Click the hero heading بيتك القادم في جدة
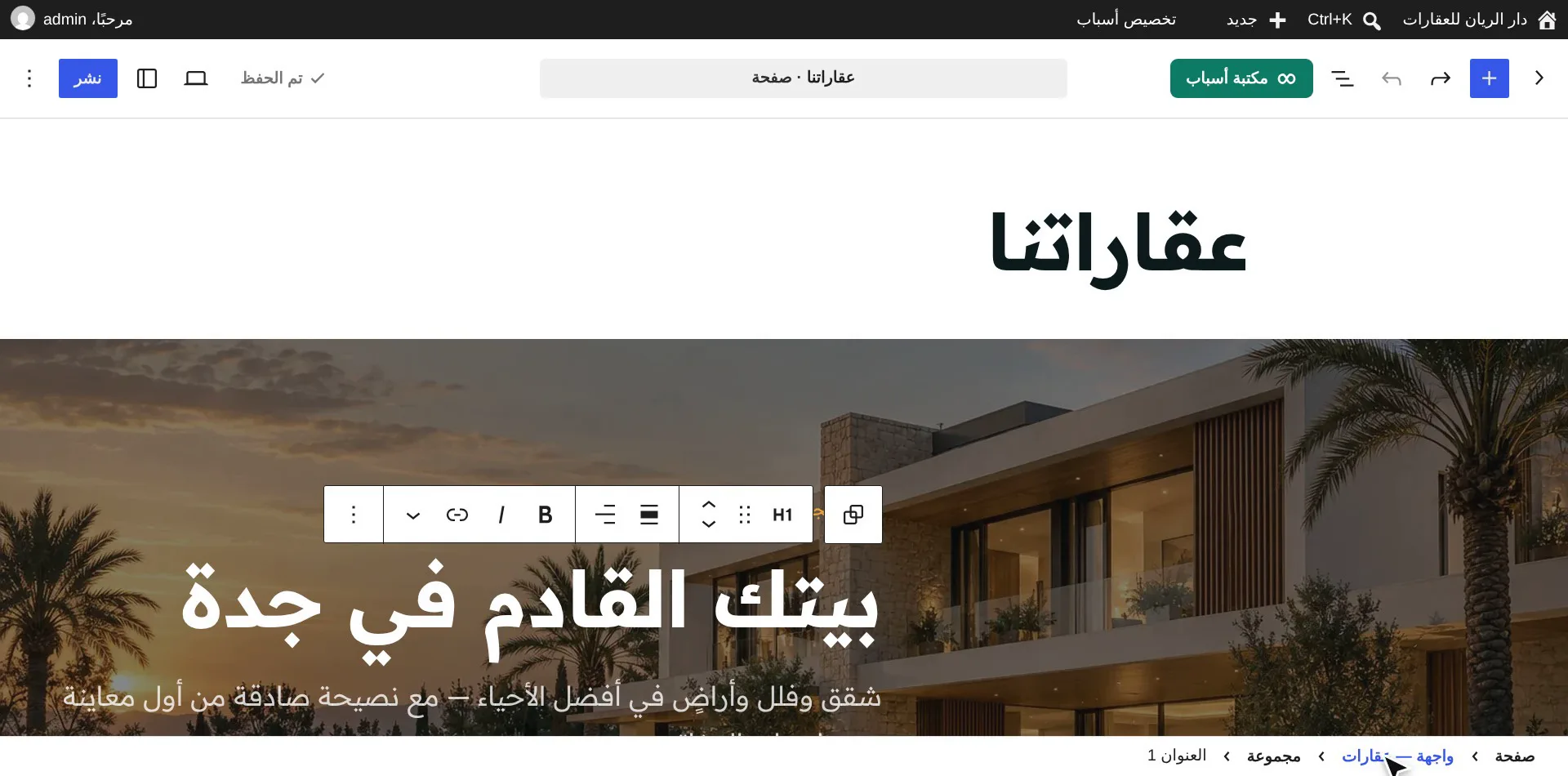 pyautogui.click(x=529, y=609)
